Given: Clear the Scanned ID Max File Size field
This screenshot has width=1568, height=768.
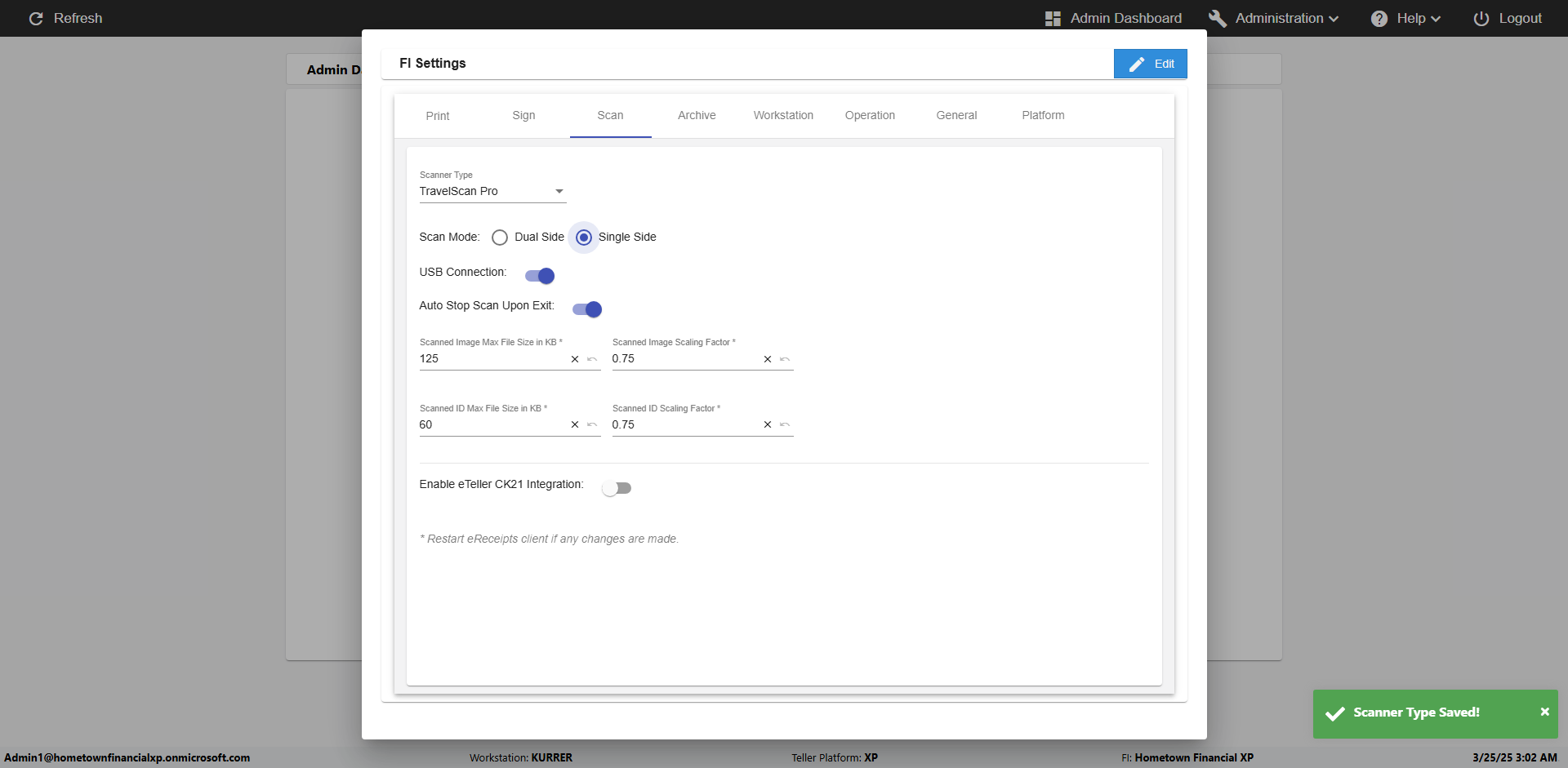Looking at the screenshot, I should (x=575, y=424).
